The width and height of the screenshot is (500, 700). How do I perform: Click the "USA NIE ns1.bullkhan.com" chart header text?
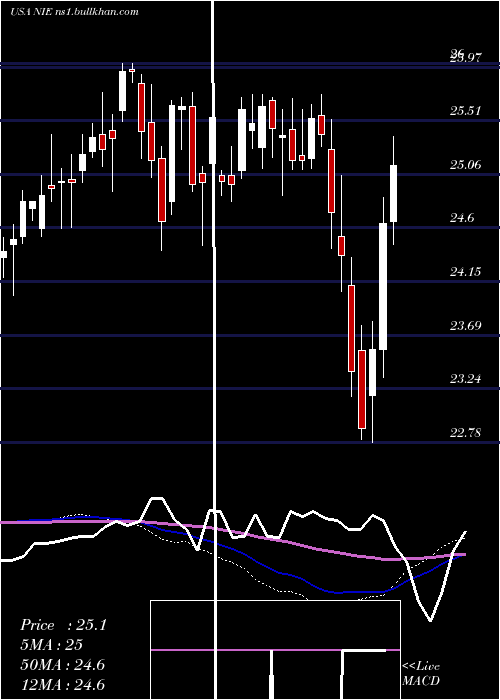(74, 12)
